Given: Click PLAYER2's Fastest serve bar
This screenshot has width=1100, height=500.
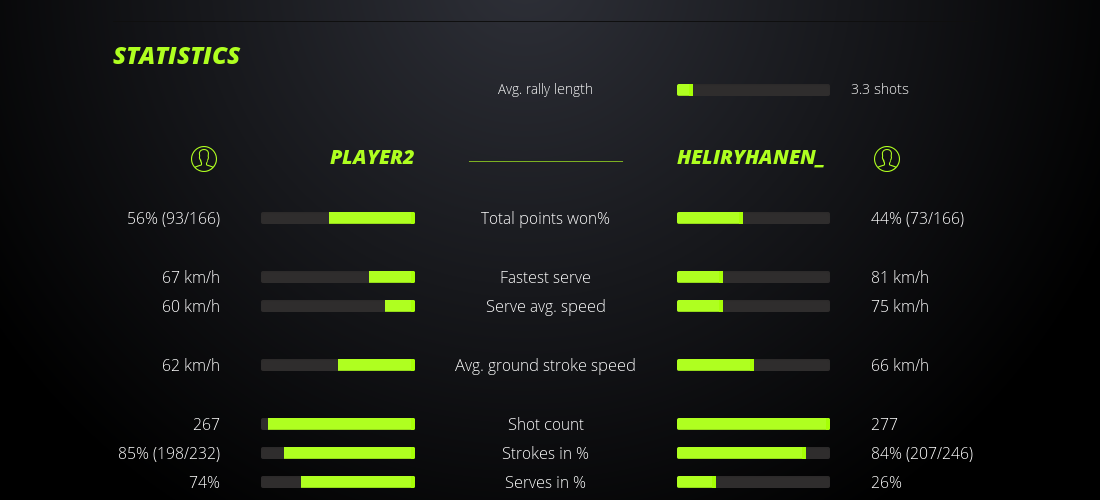Looking at the screenshot, I should pyautogui.click(x=338, y=277).
